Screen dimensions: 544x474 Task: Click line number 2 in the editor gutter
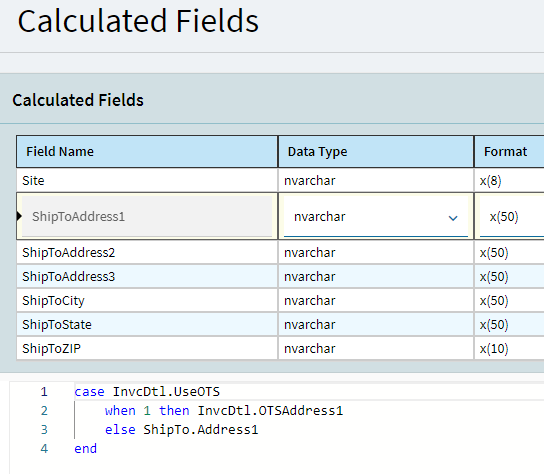44,411
